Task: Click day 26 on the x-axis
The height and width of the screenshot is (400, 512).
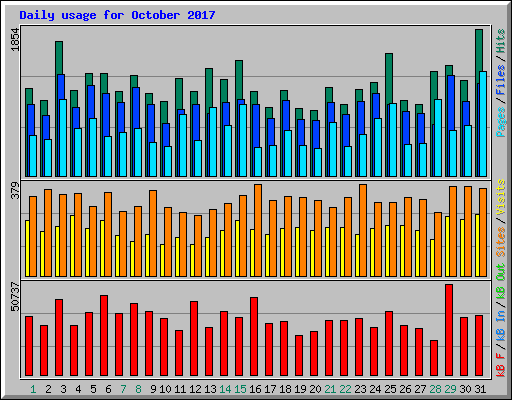Action: pyautogui.click(x=405, y=389)
